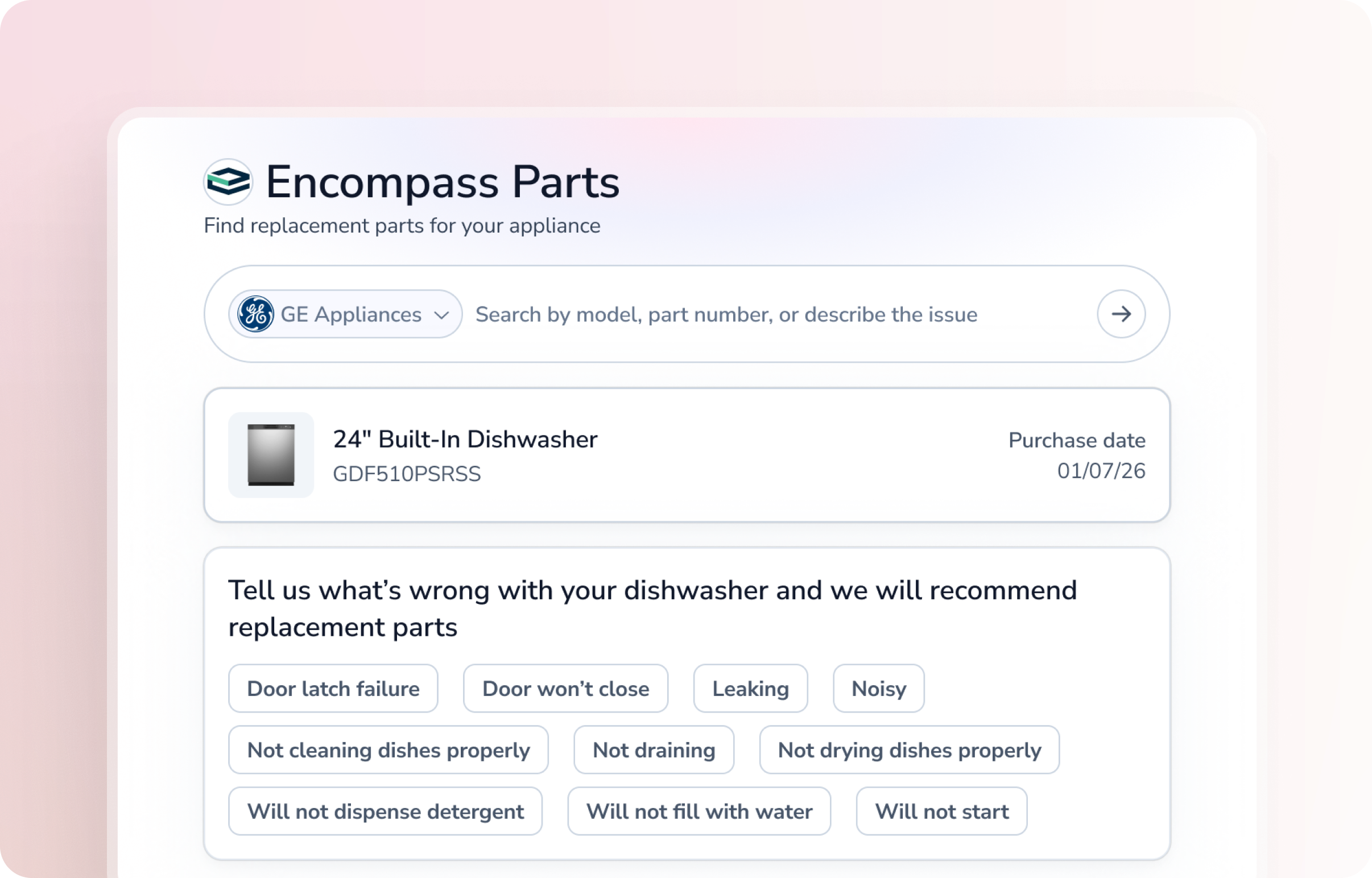
Task: Click the GE logo in brand selector
Action: coord(255,314)
